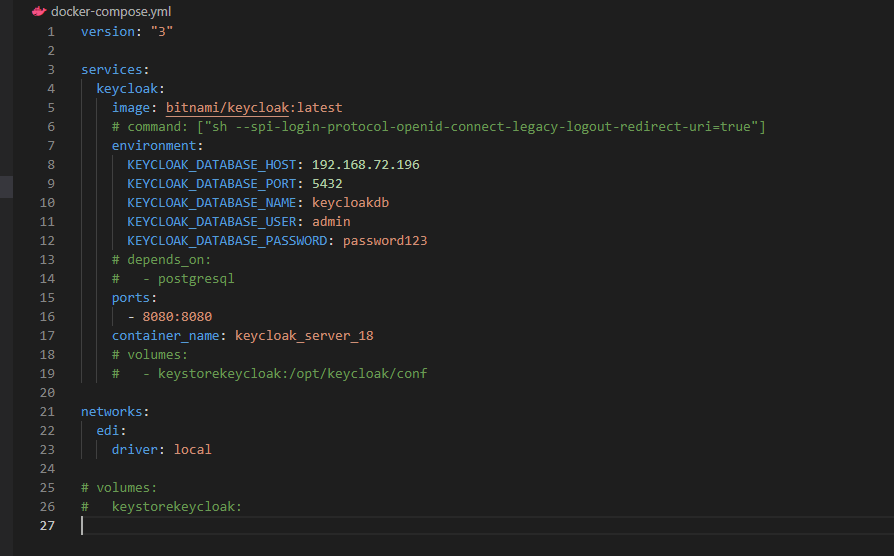Click the commented command line with legacy-logout-redirect-uri
Screen dimensions: 894x556
(x=438, y=127)
